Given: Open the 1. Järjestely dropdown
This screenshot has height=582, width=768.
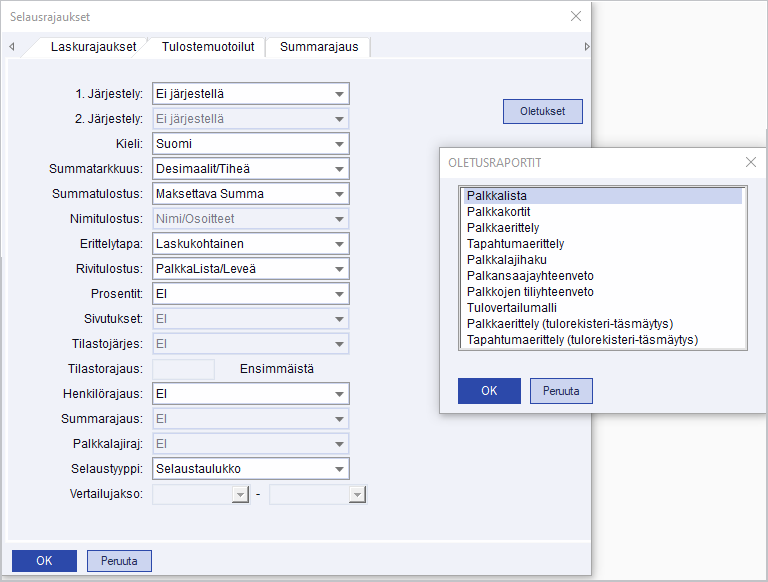Looking at the screenshot, I should pos(339,94).
